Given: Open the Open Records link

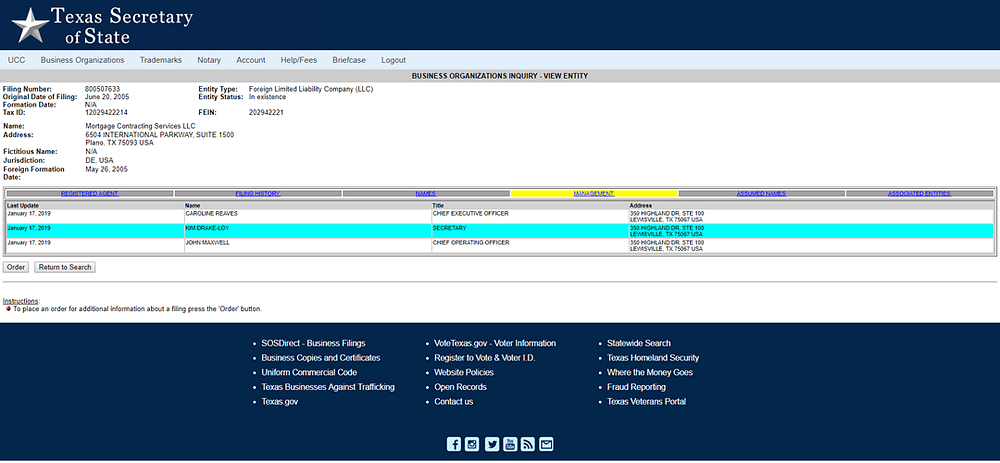Looking at the screenshot, I should pos(460,387).
